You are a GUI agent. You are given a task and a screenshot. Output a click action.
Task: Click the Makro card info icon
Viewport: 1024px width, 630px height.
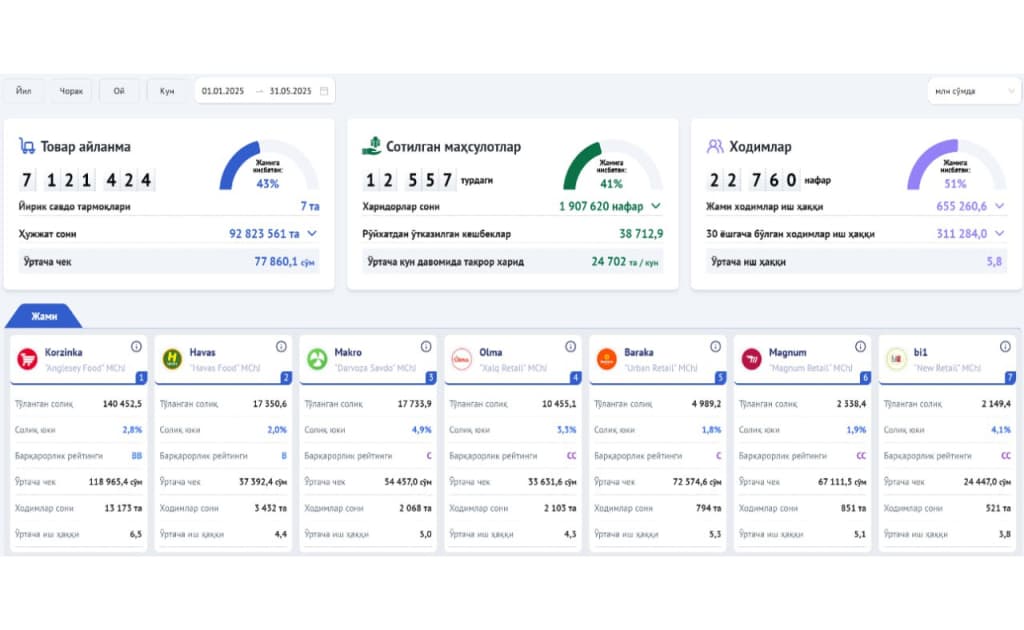[x=425, y=347]
